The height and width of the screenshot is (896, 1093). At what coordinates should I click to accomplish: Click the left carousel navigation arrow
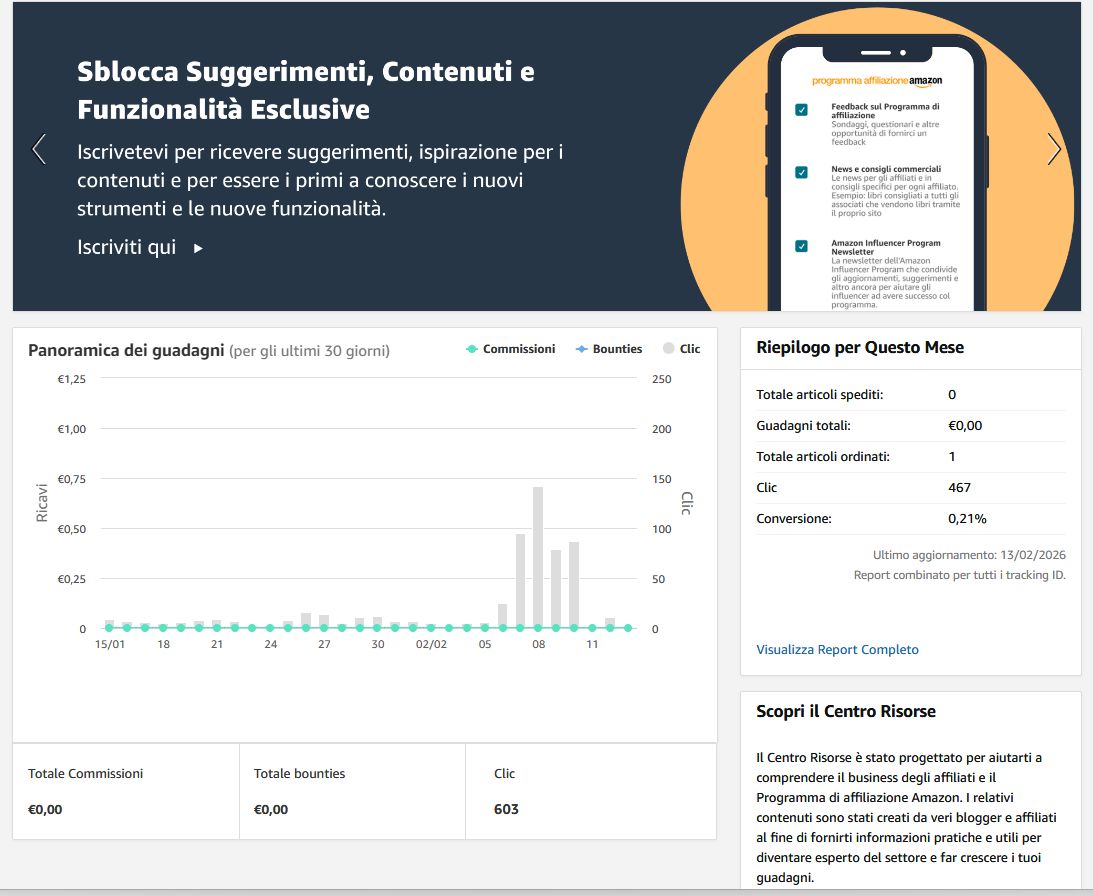pos(39,148)
